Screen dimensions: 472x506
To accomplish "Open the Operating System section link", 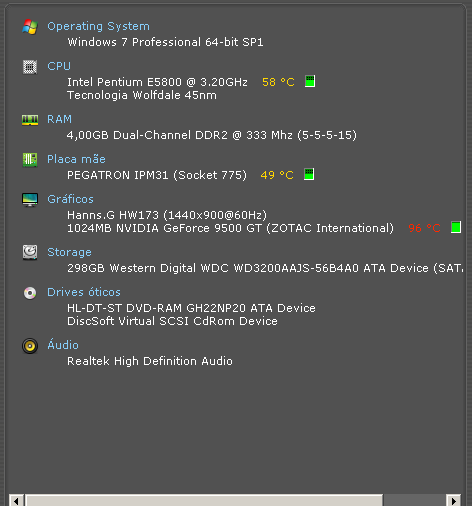I will click(98, 26).
